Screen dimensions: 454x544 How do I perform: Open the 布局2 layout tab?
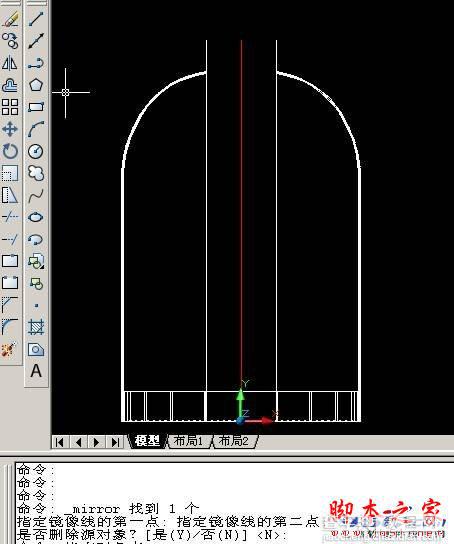click(234, 441)
